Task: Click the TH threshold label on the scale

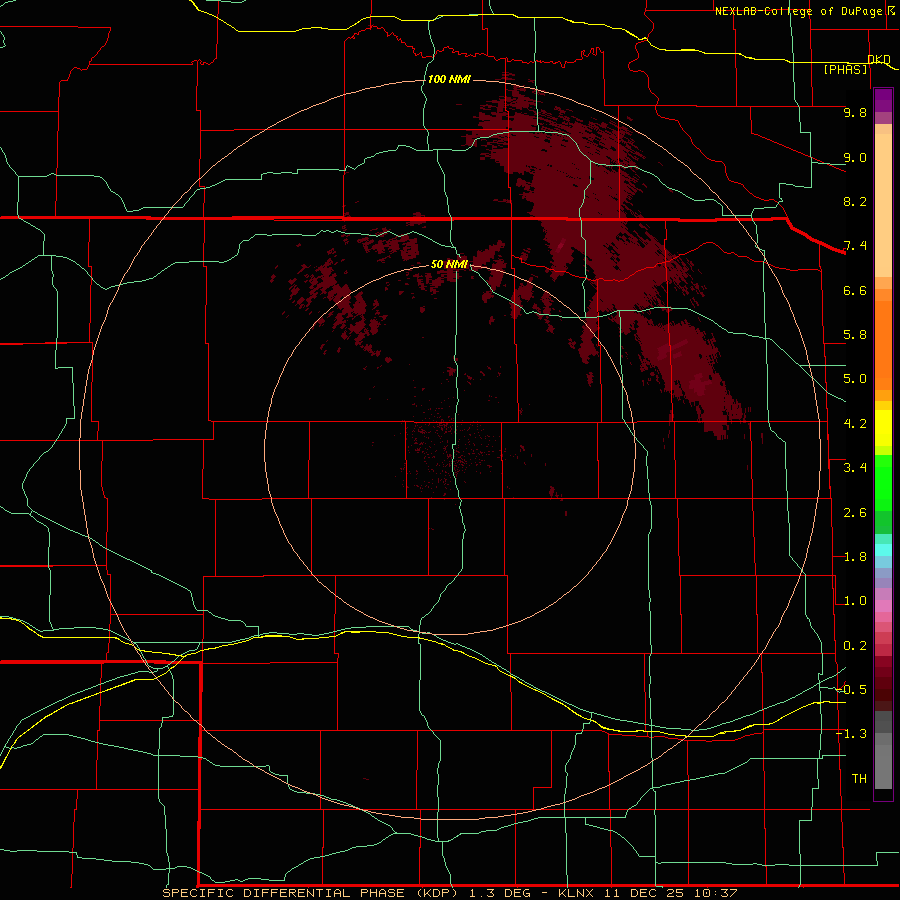Action: pyautogui.click(x=859, y=779)
